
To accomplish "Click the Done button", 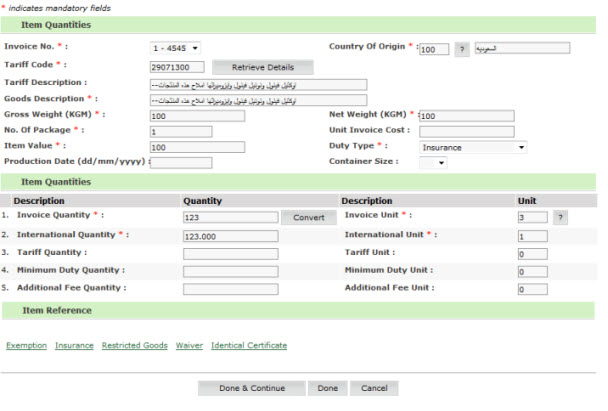I will 327,388.
